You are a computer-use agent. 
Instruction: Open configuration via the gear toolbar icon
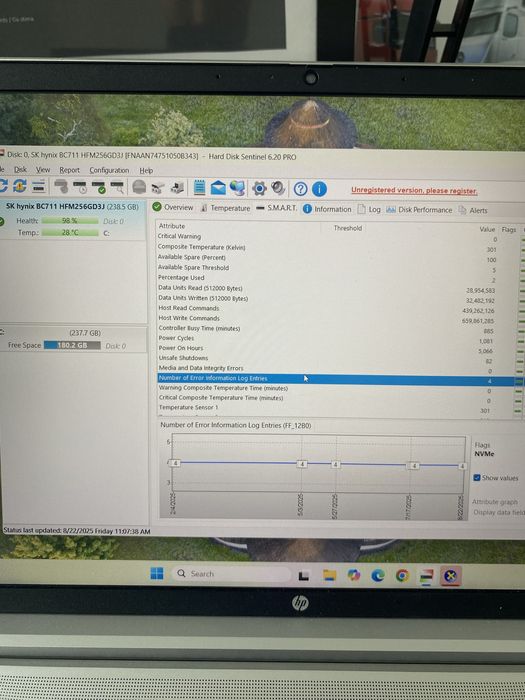pyautogui.click(x=259, y=188)
